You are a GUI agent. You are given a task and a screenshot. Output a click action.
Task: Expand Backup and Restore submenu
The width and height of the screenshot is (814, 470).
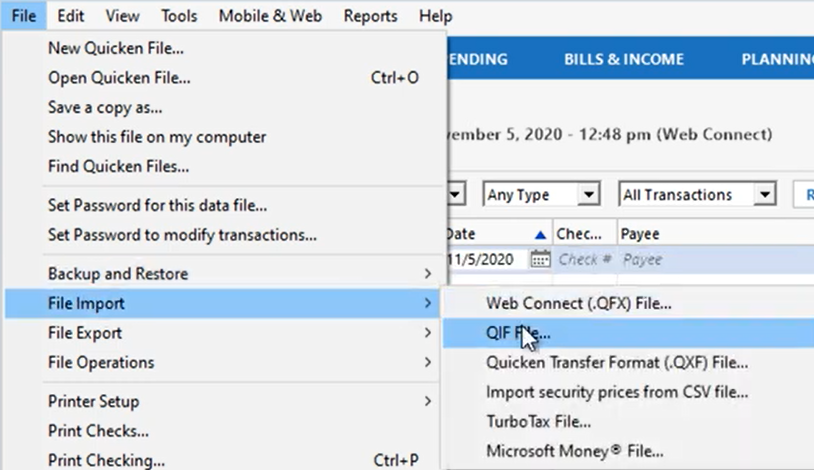(223, 274)
